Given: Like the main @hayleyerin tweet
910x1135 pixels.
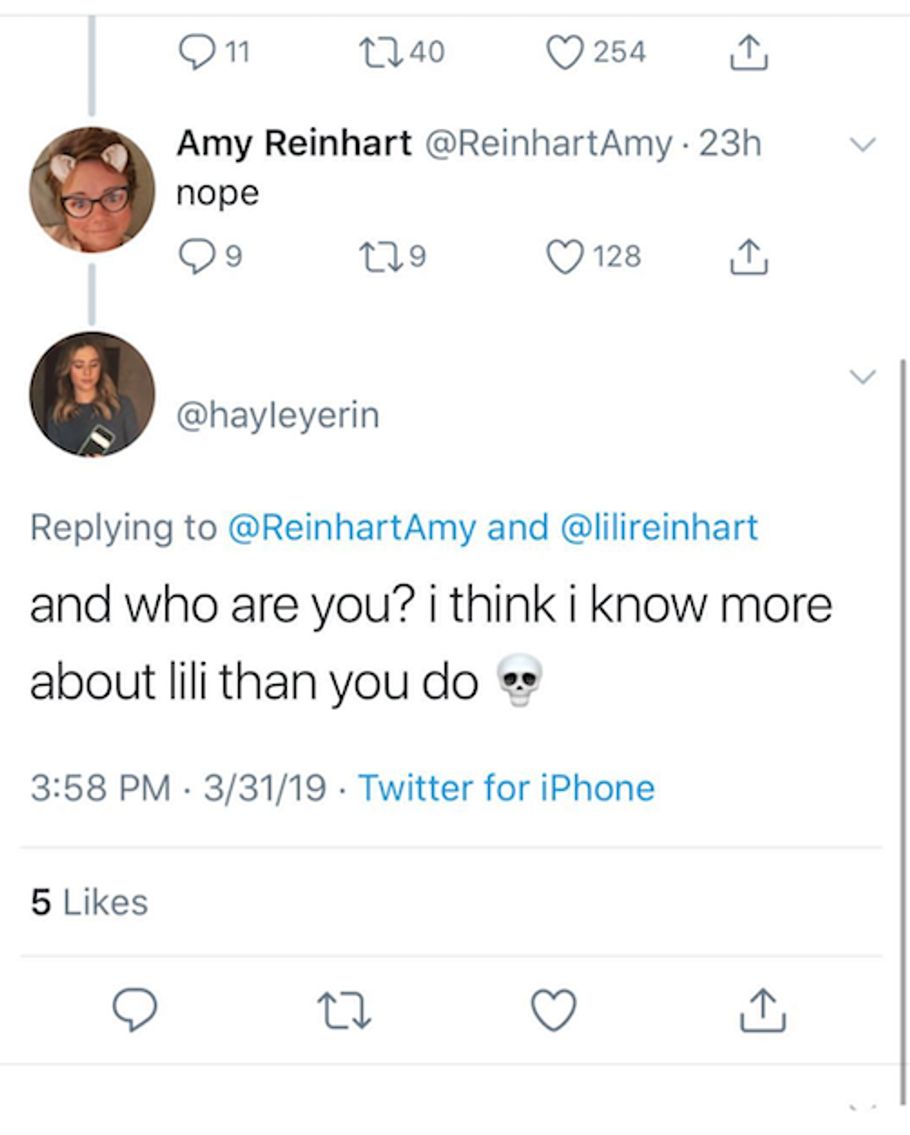Looking at the screenshot, I should click(553, 1010).
